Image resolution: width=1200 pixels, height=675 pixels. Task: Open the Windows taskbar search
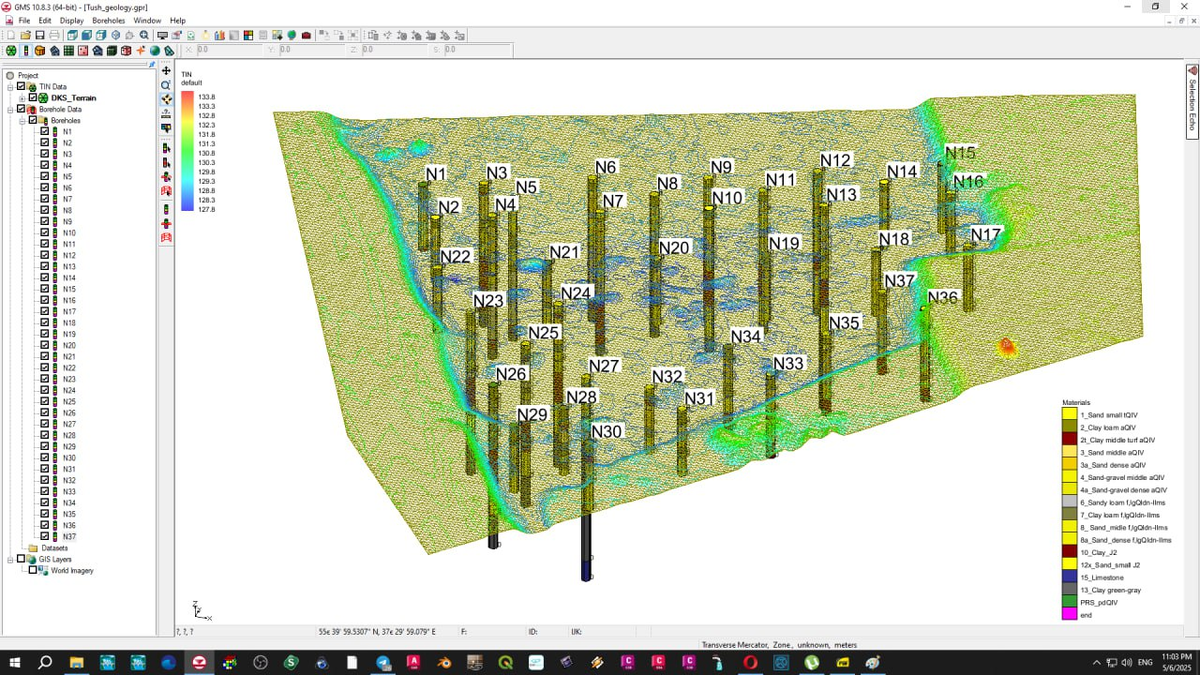pyautogui.click(x=45, y=662)
